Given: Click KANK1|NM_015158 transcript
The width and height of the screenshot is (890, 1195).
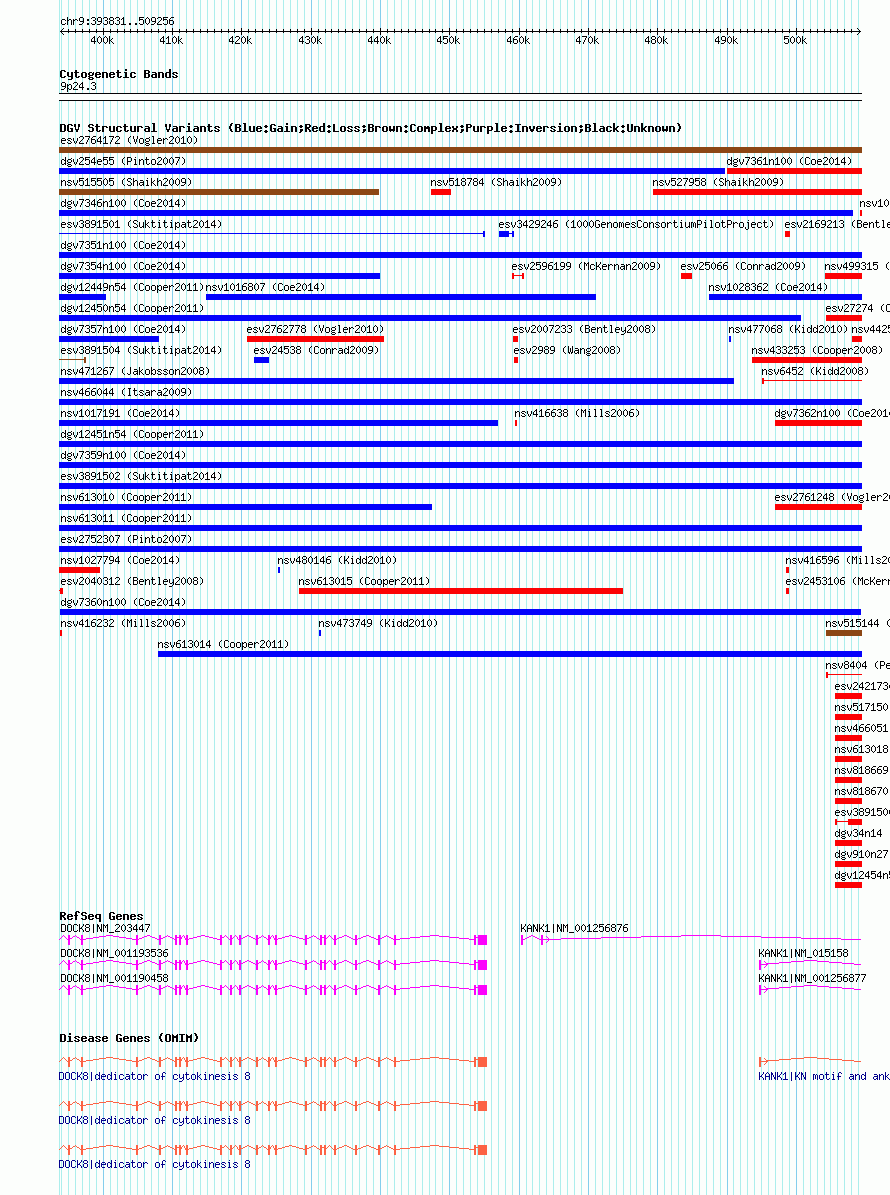Looking at the screenshot, I should tap(810, 965).
